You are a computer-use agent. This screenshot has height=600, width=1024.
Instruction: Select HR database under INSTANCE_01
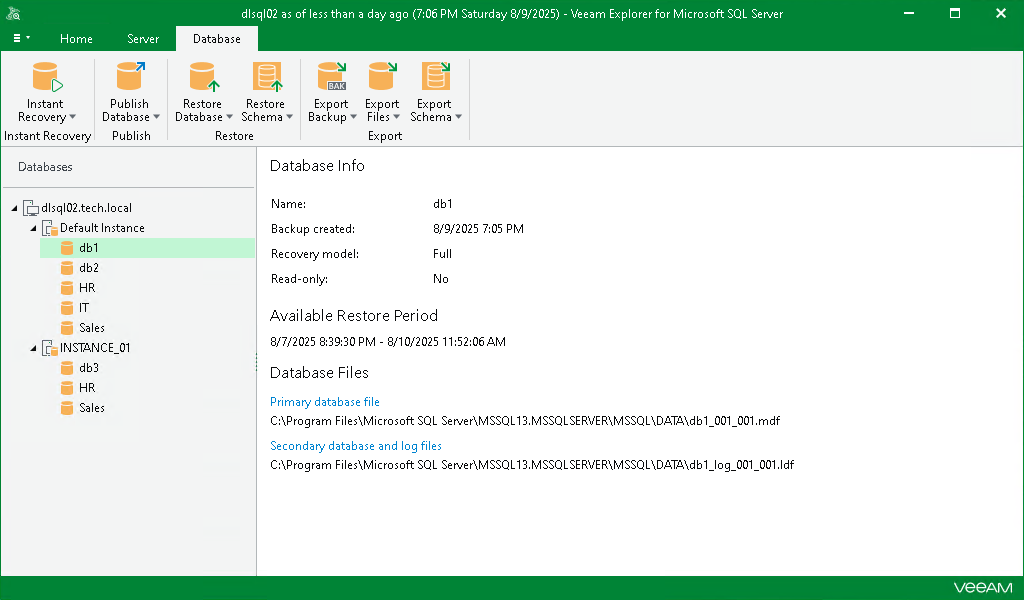87,388
